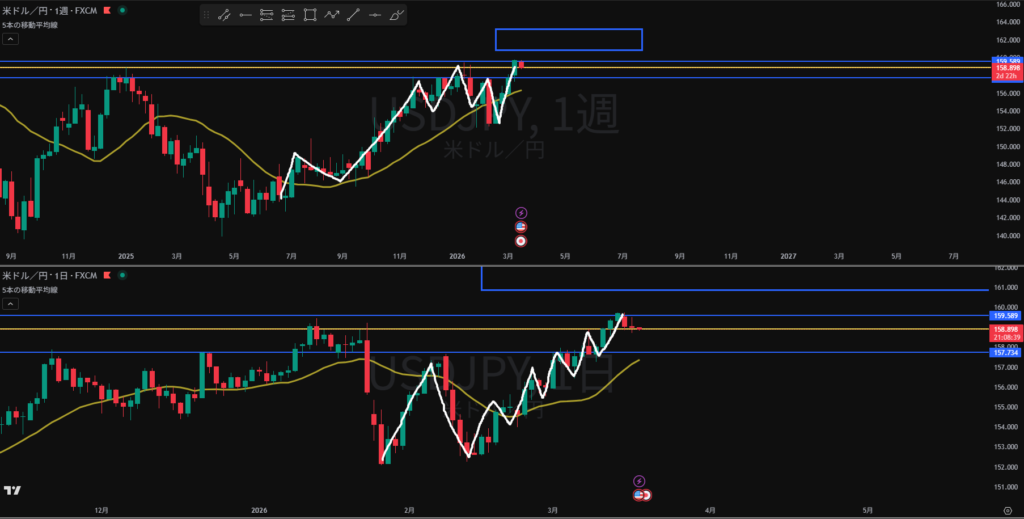Click the green market status dot on weekly chart
The image size is (1024, 519).
click(x=122, y=10)
